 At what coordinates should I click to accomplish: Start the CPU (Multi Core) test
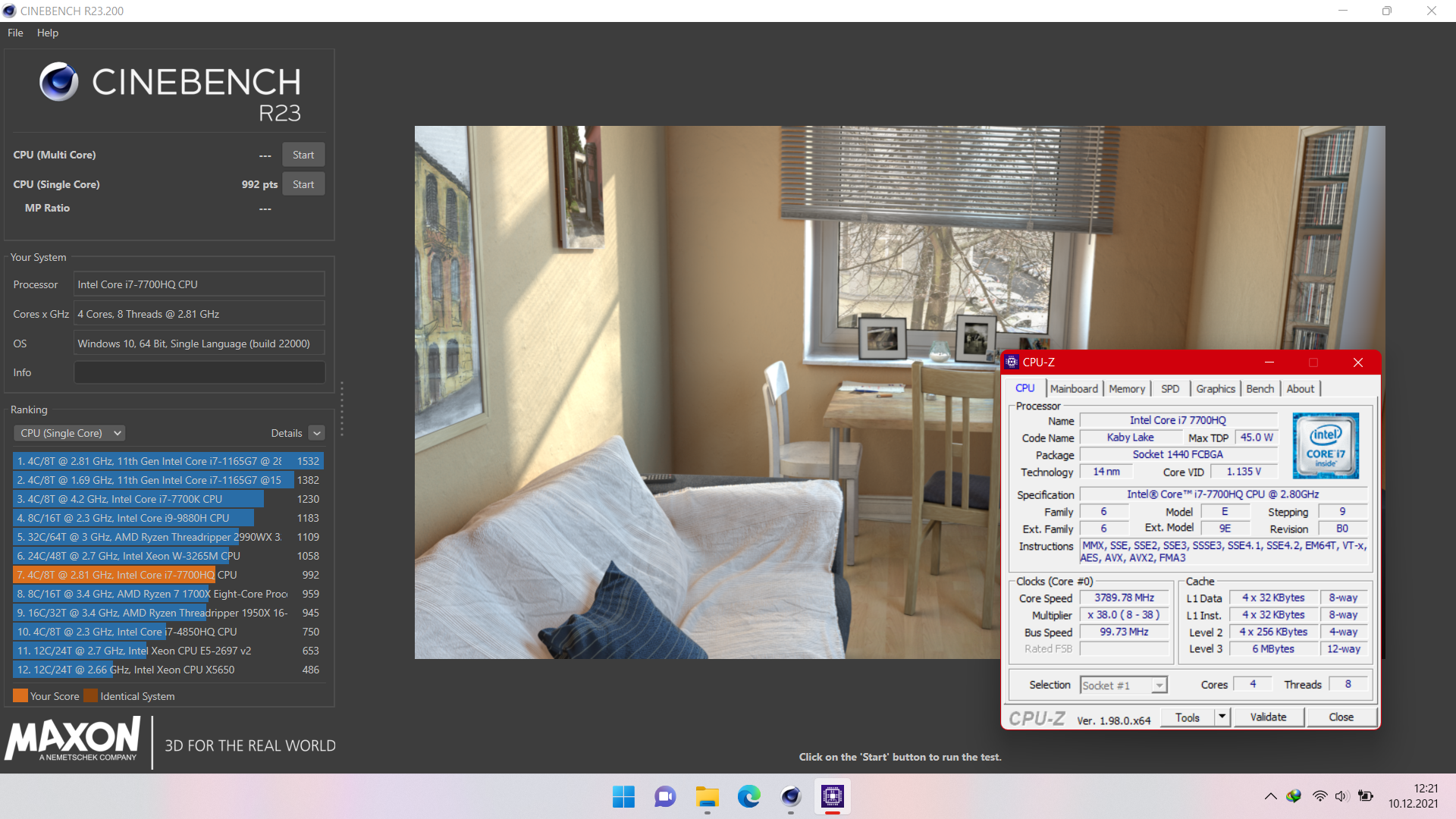coord(303,155)
